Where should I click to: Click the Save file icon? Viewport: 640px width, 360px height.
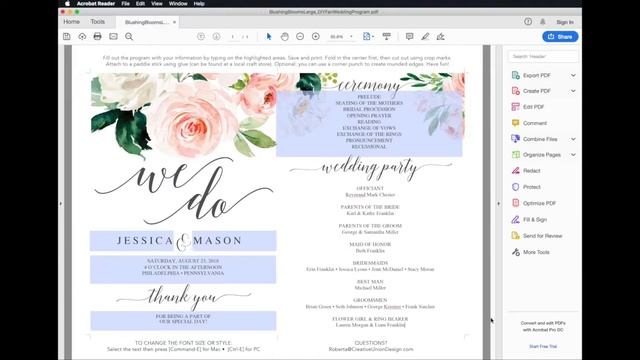pyautogui.click(x=67, y=37)
